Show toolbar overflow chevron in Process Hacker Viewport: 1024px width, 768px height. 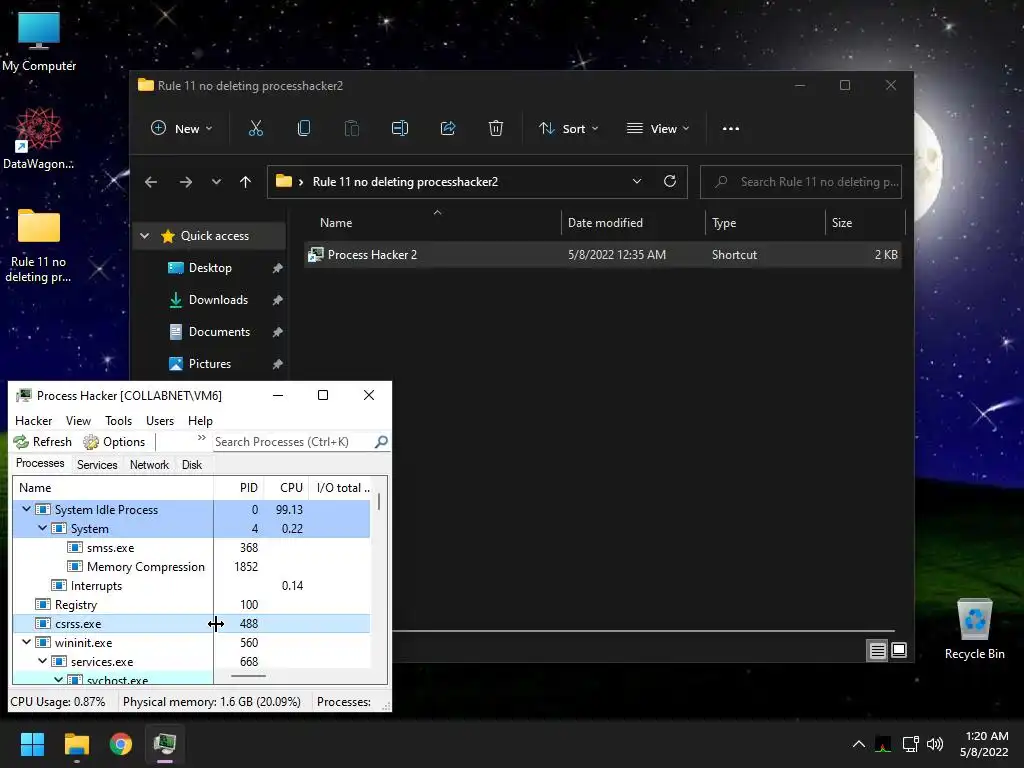(202, 438)
